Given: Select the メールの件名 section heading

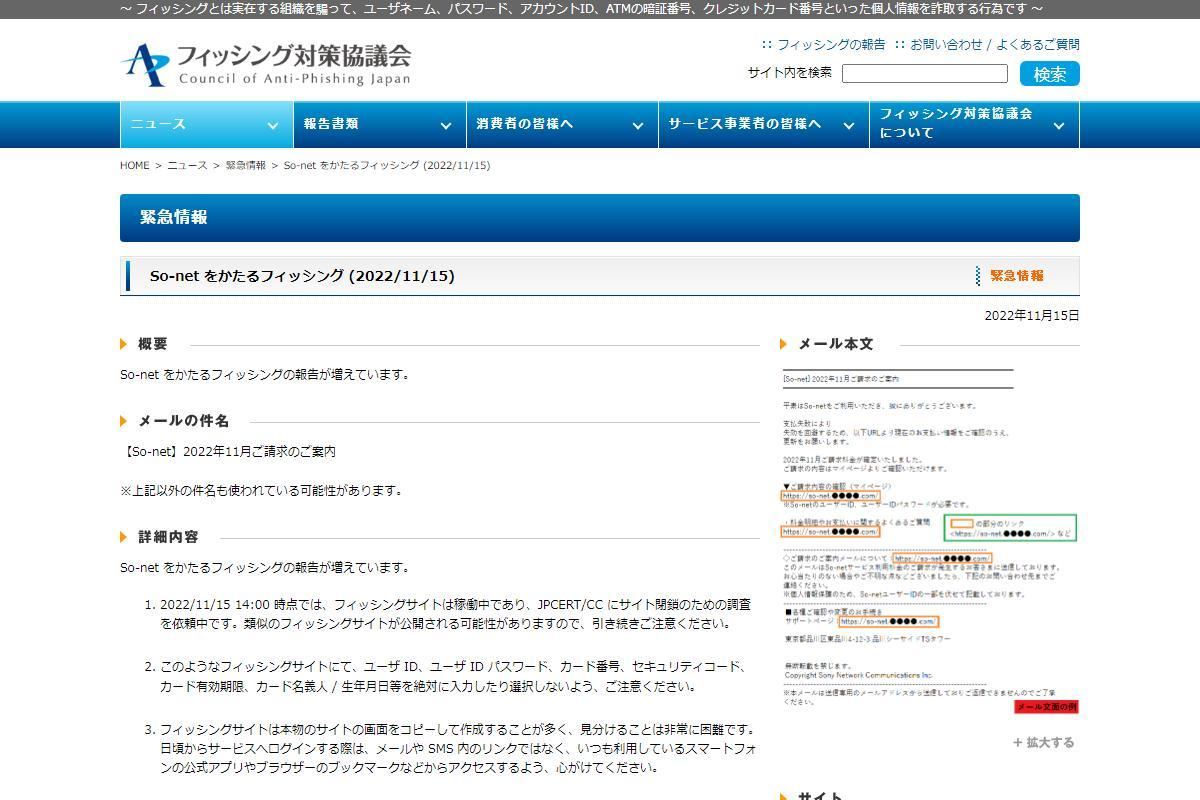Looking at the screenshot, I should coord(184,421).
